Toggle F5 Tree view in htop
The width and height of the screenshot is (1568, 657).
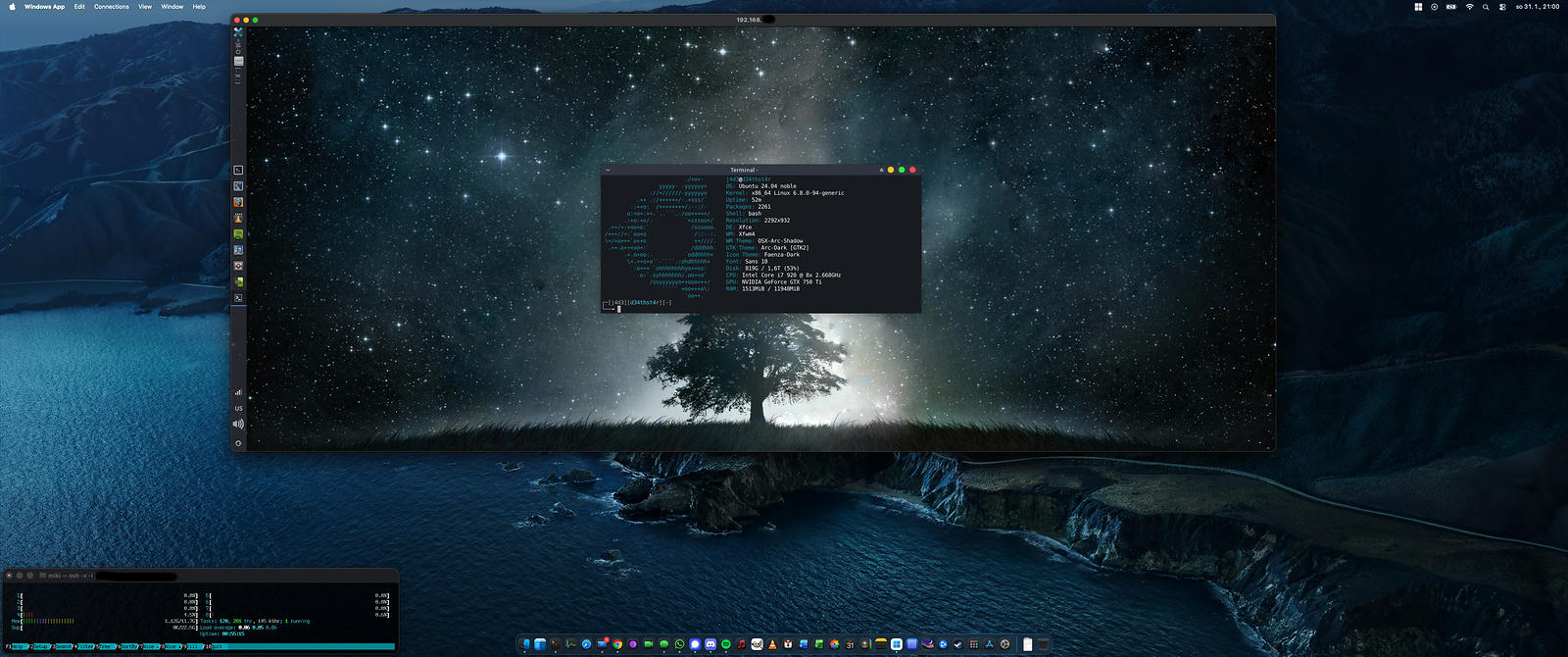[x=105, y=647]
